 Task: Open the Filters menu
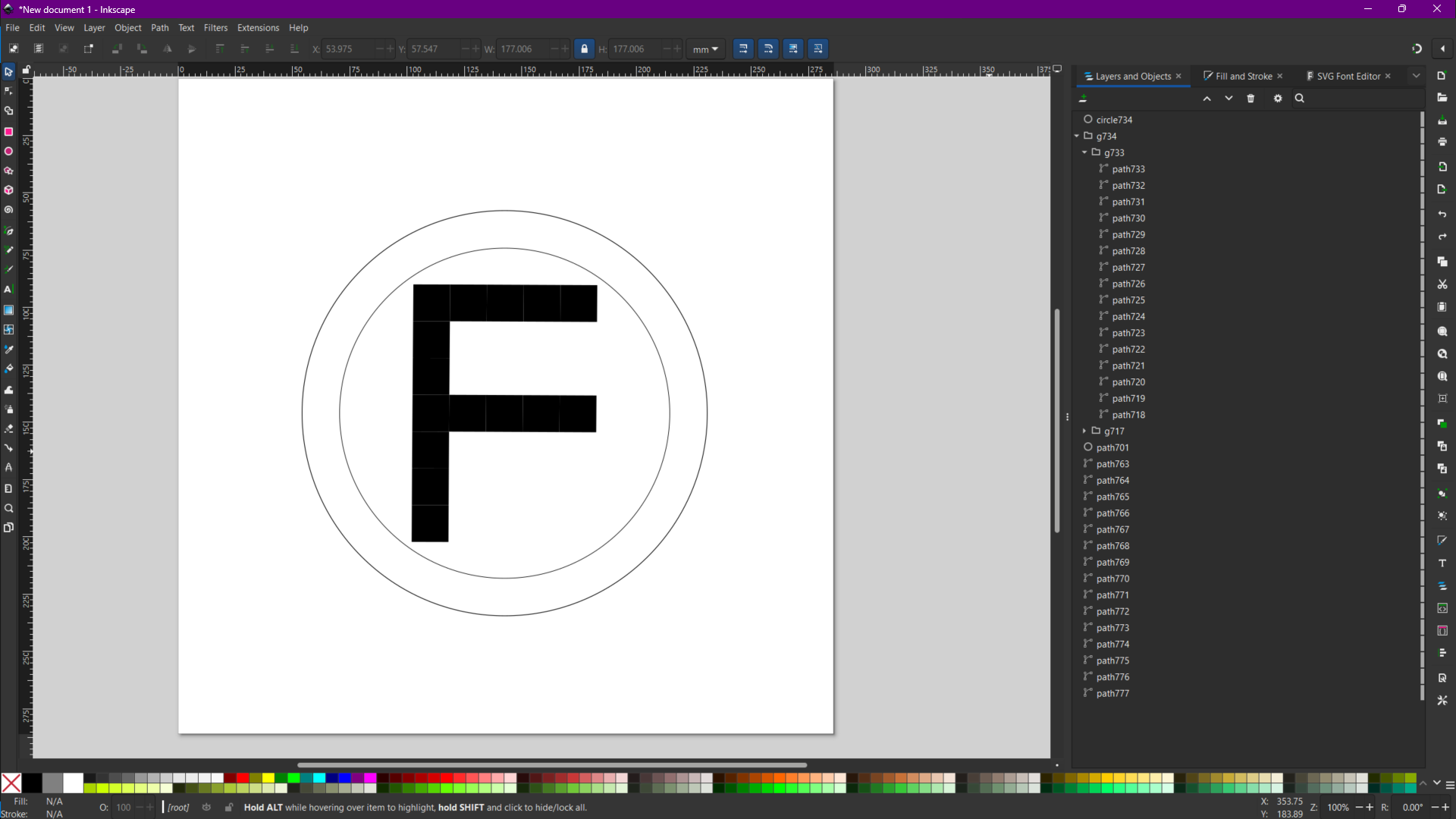(215, 28)
